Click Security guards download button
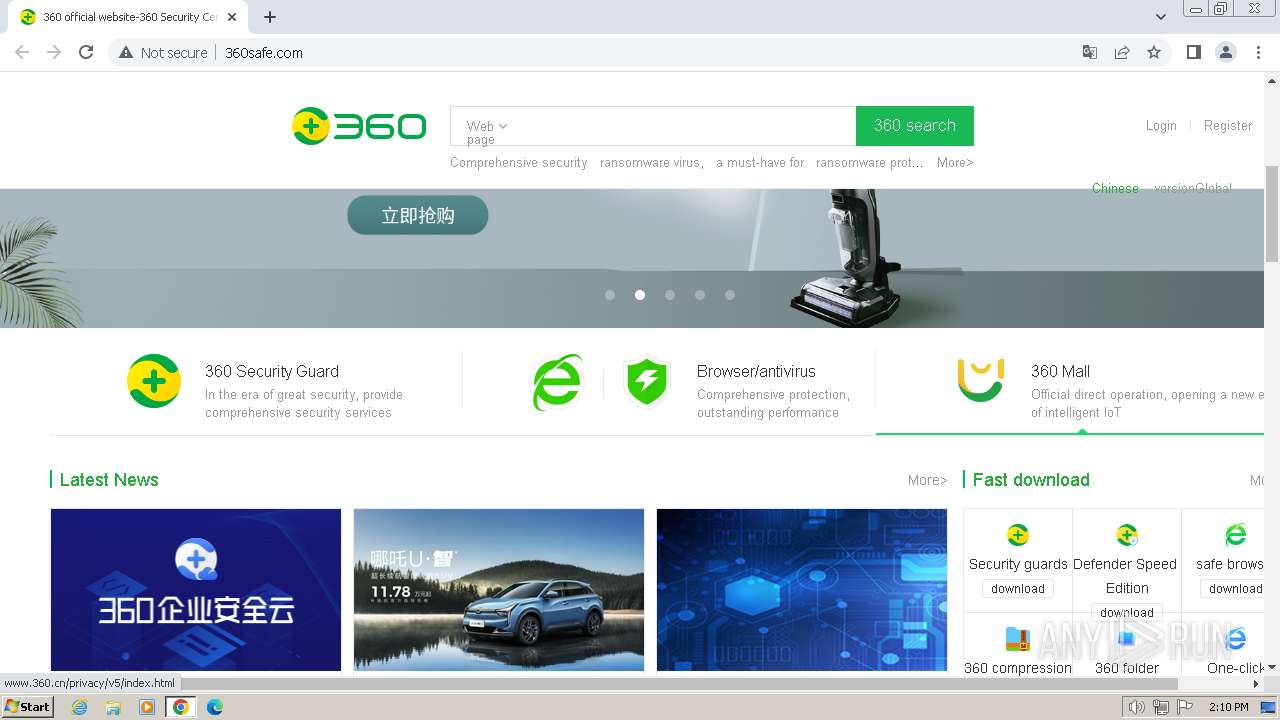This screenshot has width=1280, height=720. coord(1018,589)
